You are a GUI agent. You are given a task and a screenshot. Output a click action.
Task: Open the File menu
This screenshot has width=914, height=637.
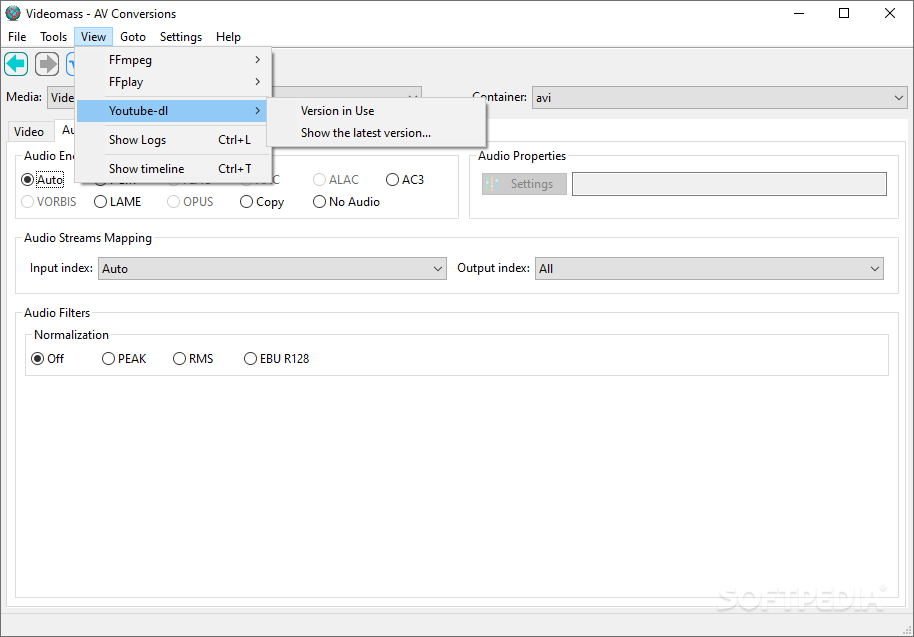click(x=17, y=37)
